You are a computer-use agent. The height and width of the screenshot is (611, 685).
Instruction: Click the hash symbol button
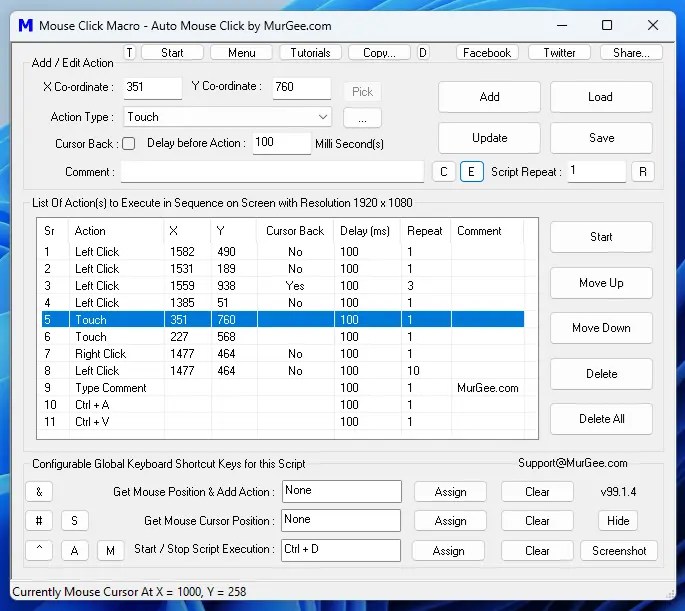(x=39, y=521)
